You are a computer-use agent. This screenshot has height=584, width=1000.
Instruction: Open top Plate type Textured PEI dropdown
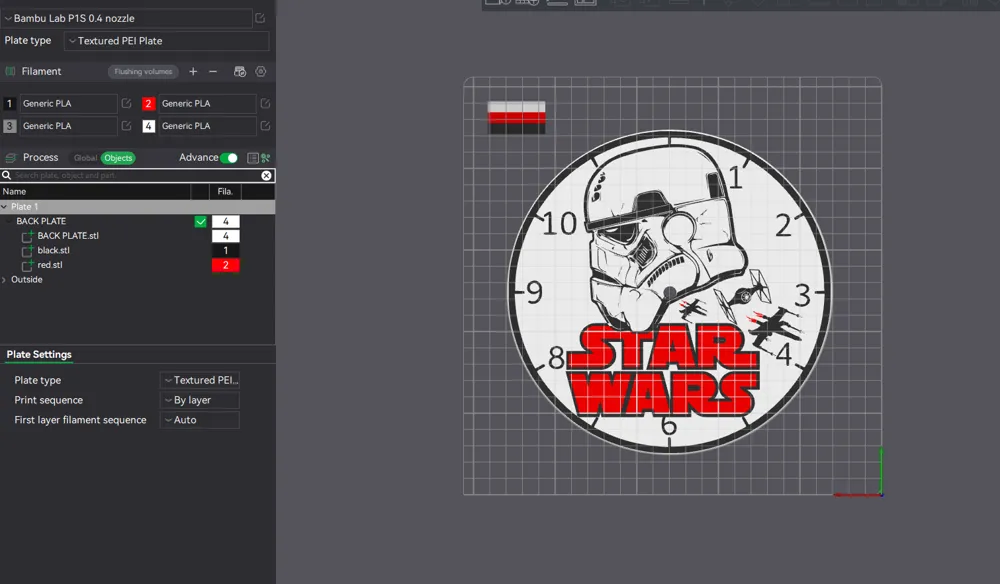click(166, 41)
